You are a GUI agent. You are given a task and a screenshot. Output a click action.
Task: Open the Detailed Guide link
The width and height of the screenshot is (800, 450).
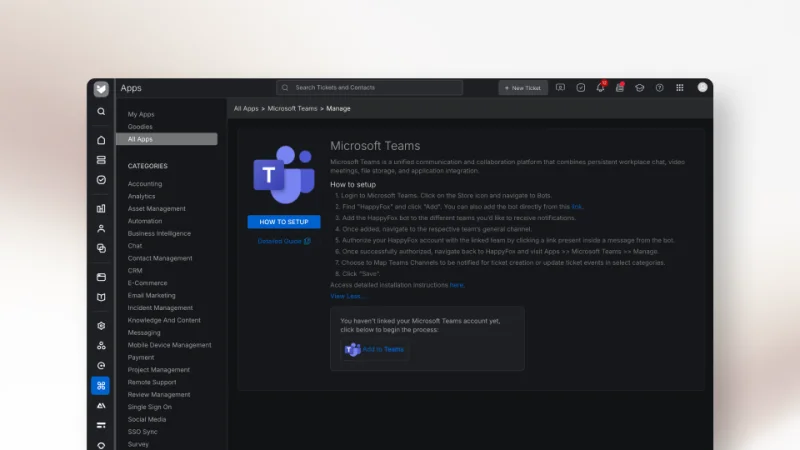[x=284, y=241]
